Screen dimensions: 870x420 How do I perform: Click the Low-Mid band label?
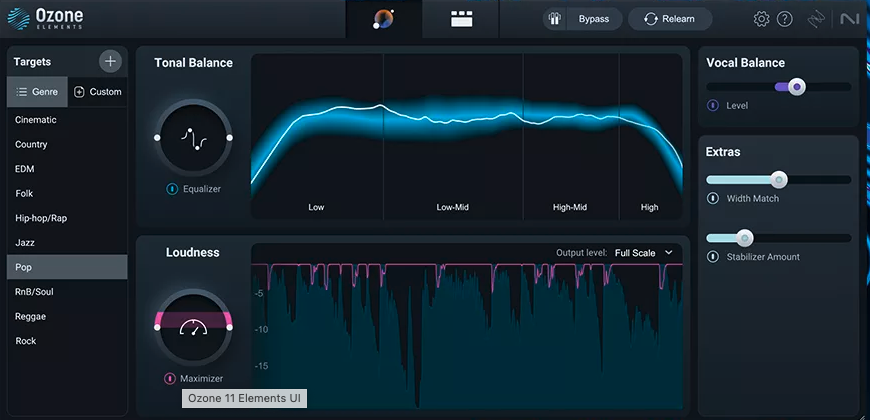click(453, 207)
